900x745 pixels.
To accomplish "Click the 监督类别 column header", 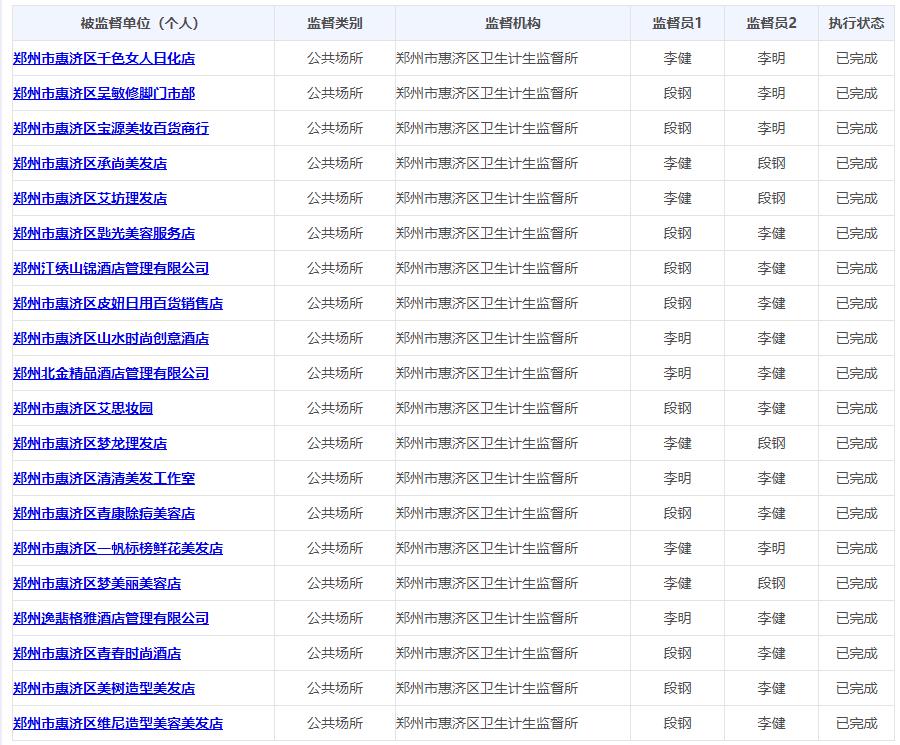I will pos(335,23).
